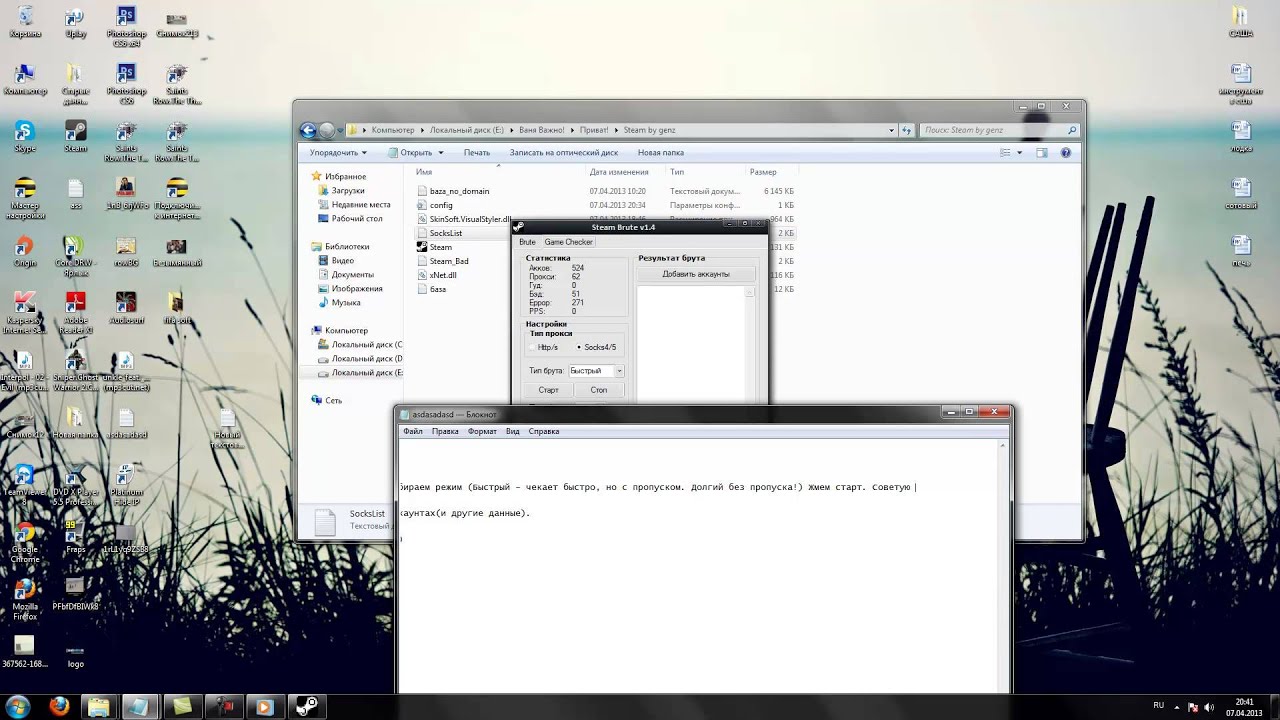
Task: Open the Skype desktop shortcut
Action: [24, 136]
